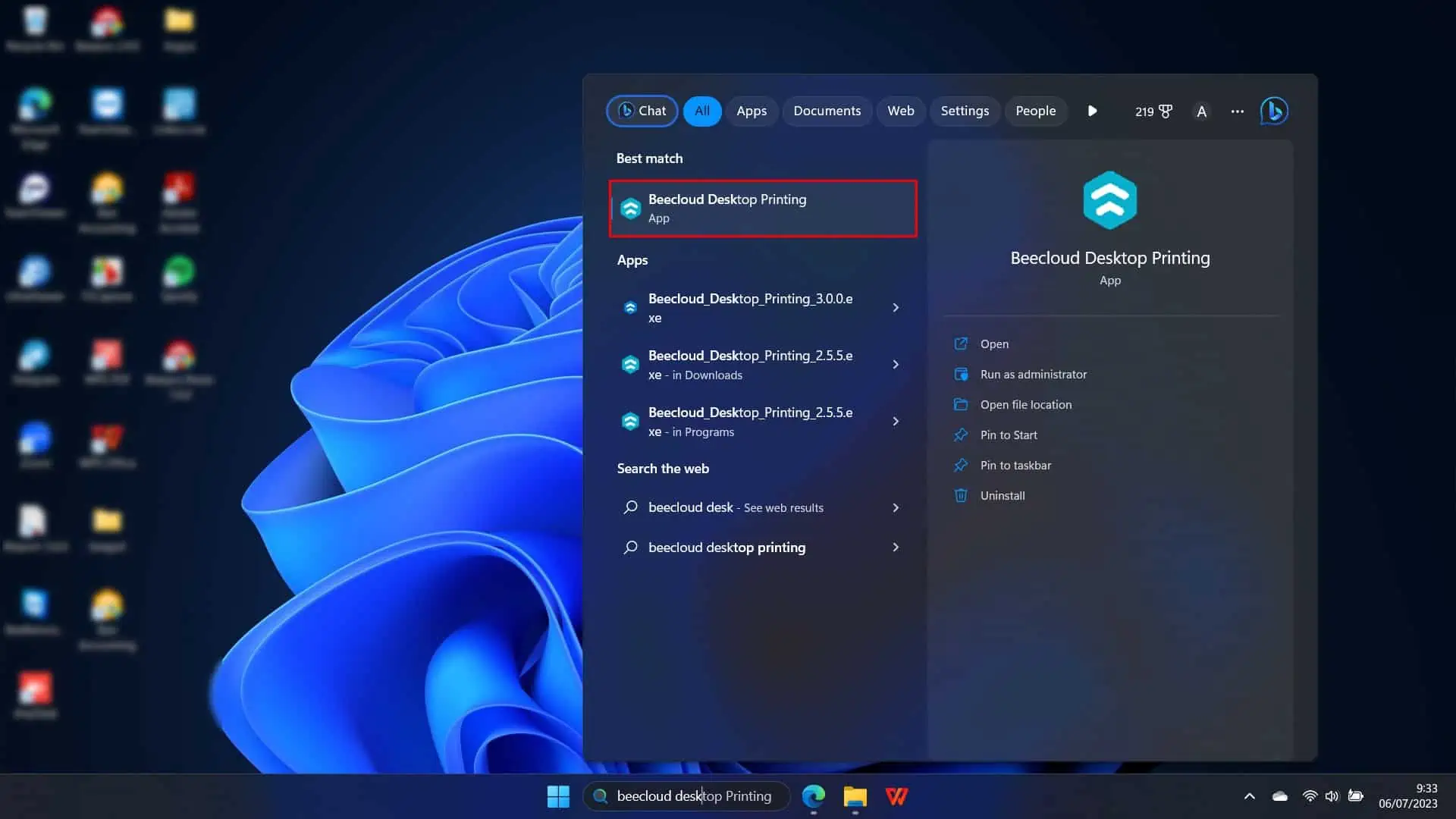This screenshot has width=1456, height=819.
Task: Click the pin icon beside Pin to Start
Action: [x=961, y=435]
